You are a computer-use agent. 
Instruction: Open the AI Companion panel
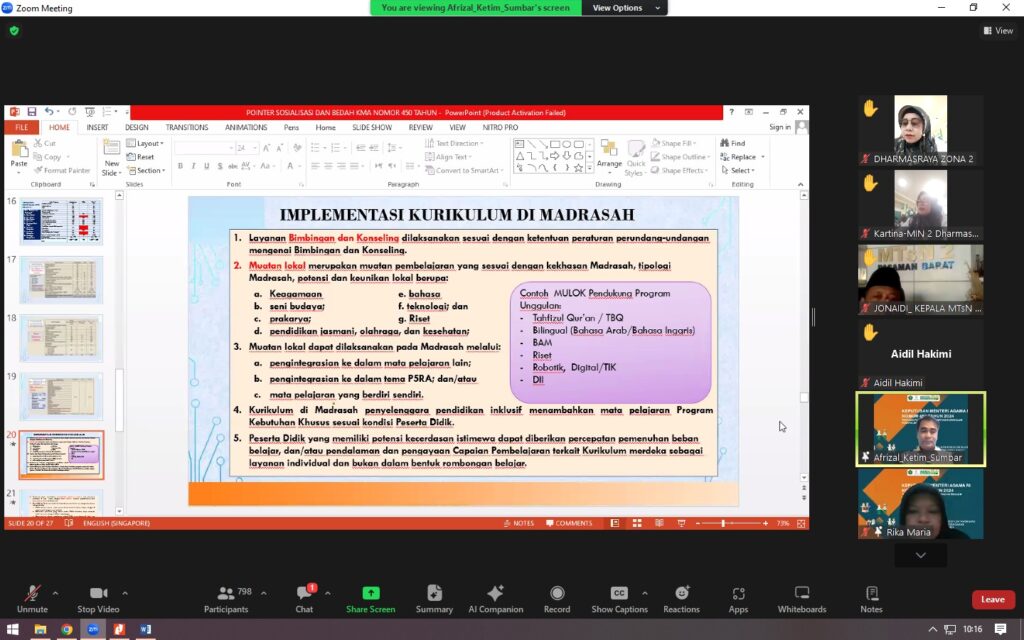point(495,594)
